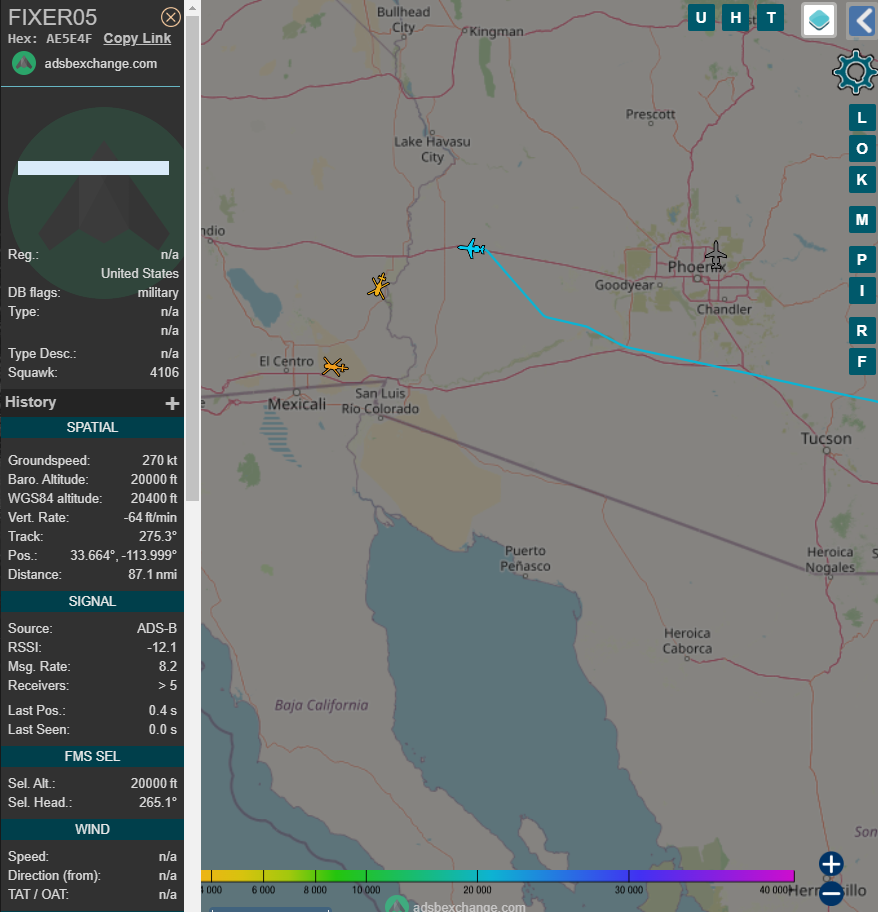878x912 pixels.
Task: Select the hex code AE5E4F
Action: point(69,39)
